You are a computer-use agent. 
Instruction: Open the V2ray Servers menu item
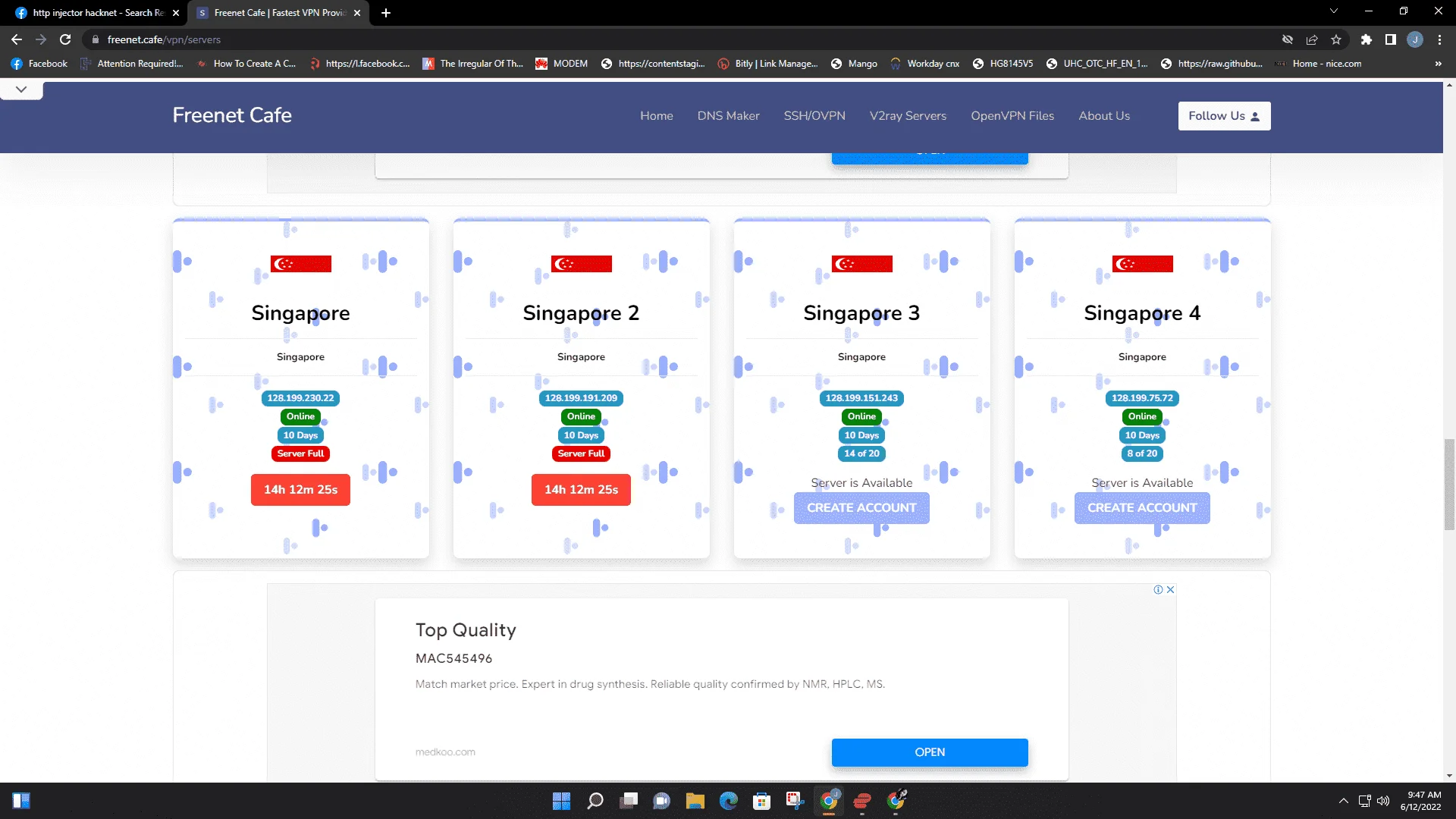(908, 116)
